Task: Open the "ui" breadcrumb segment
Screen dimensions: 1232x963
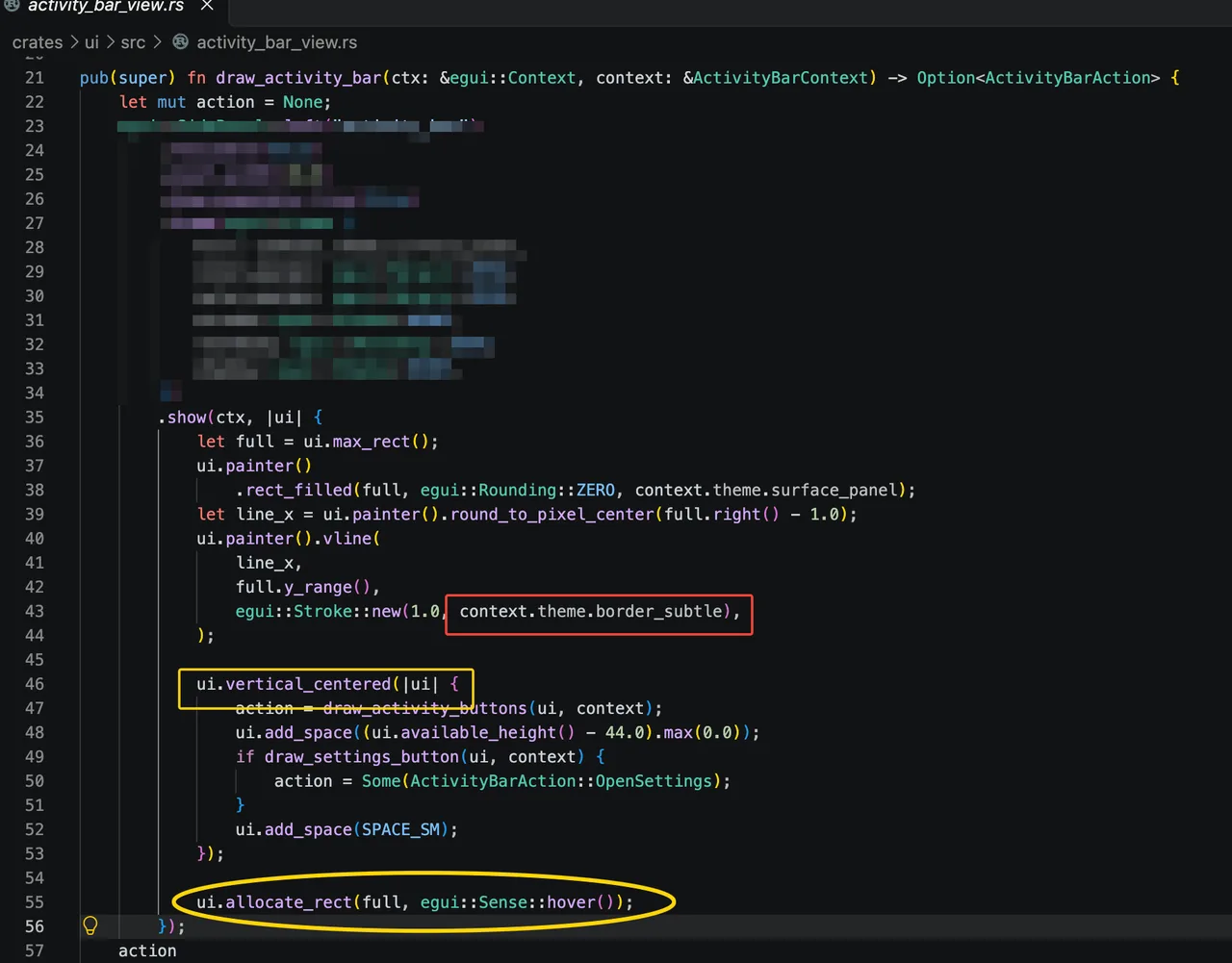Action: point(92,42)
